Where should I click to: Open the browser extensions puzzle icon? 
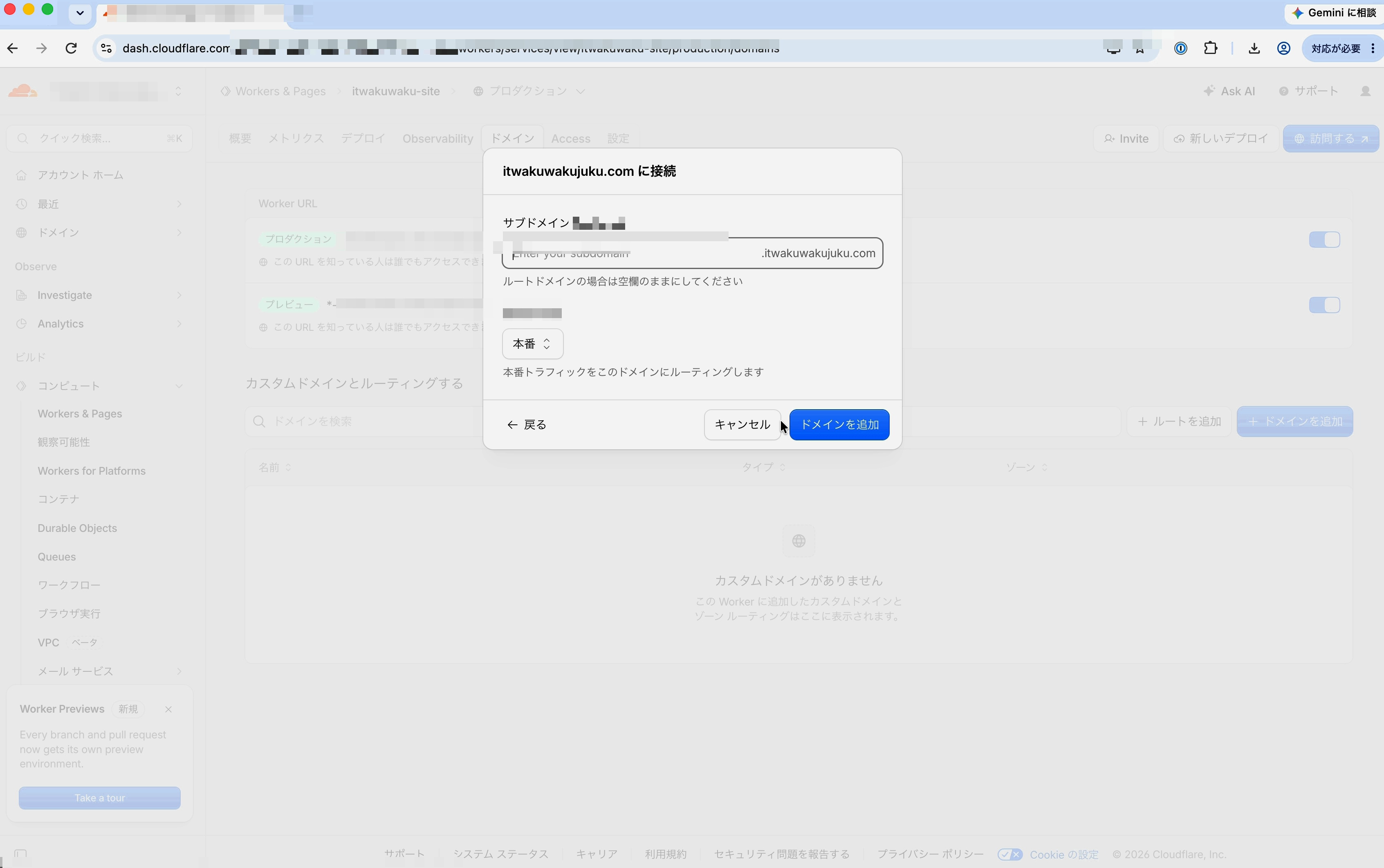tap(1210, 48)
